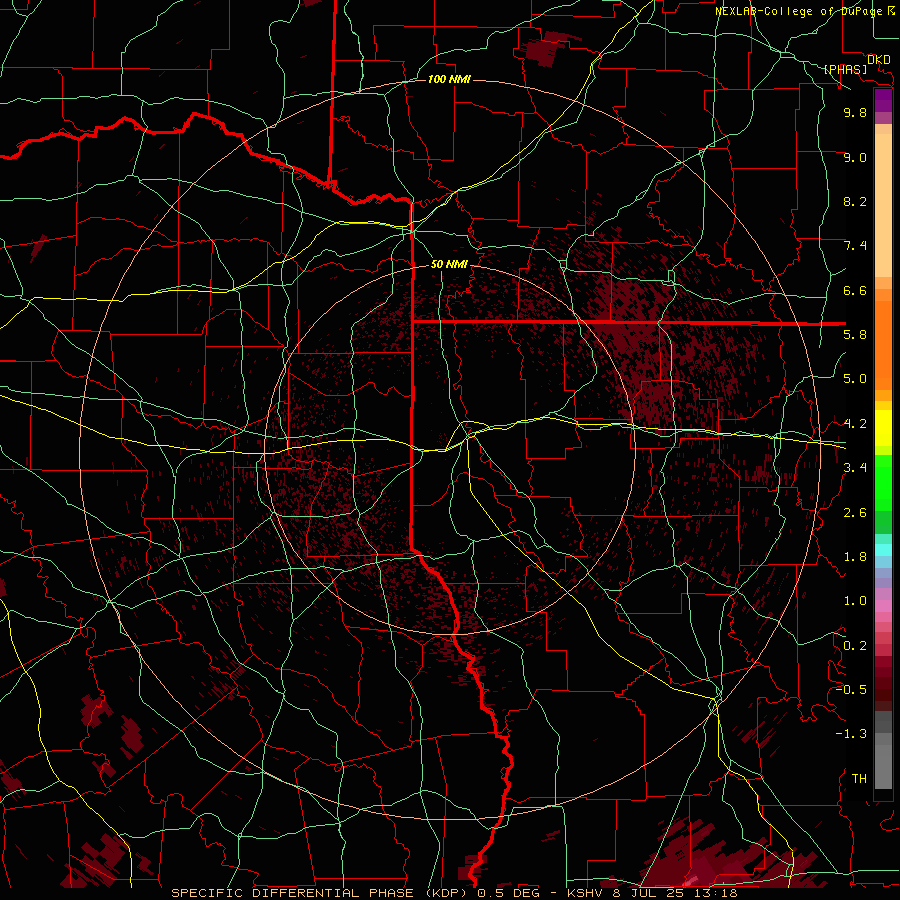This screenshot has height=900, width=900.
Task: Click the "8 JUL 25 13:18" timestamp
Action: (676, 893)
